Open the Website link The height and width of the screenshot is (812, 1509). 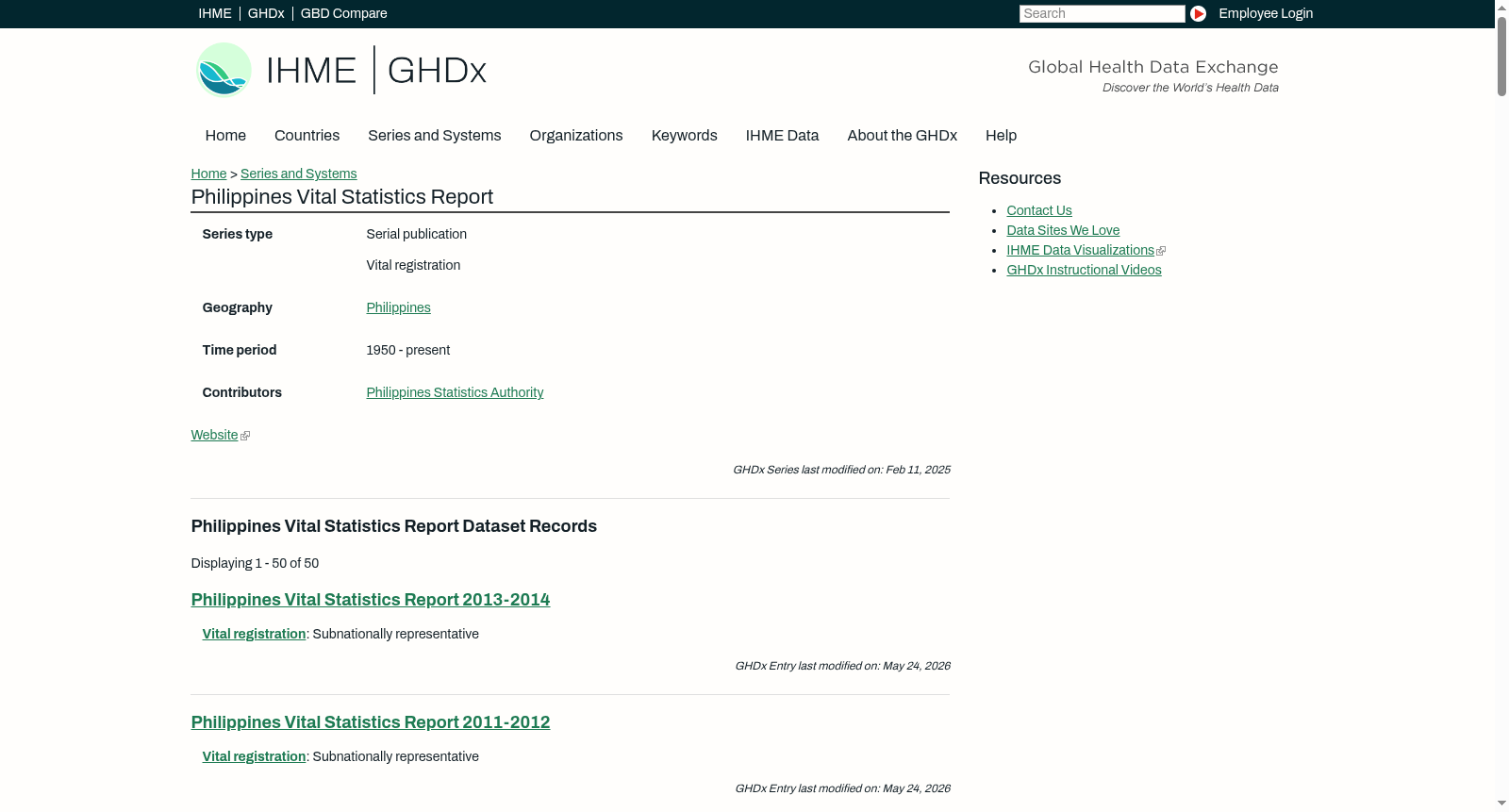click(x=214, y=435)
